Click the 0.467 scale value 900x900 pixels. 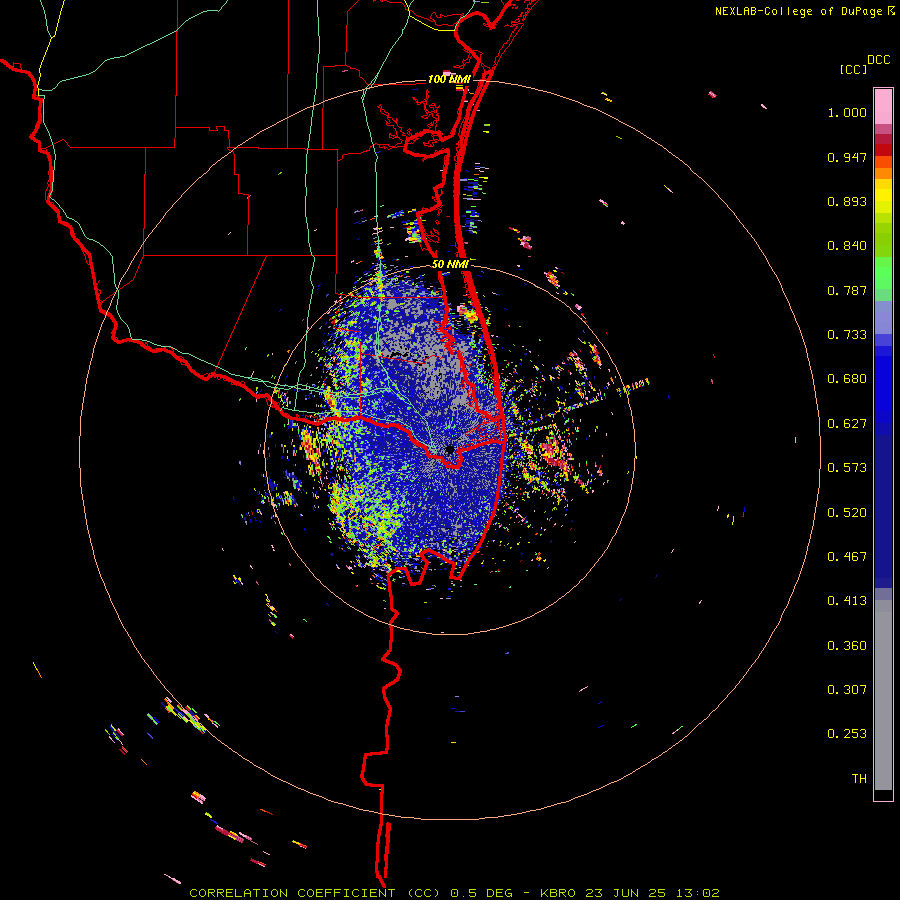pos(847,557)
